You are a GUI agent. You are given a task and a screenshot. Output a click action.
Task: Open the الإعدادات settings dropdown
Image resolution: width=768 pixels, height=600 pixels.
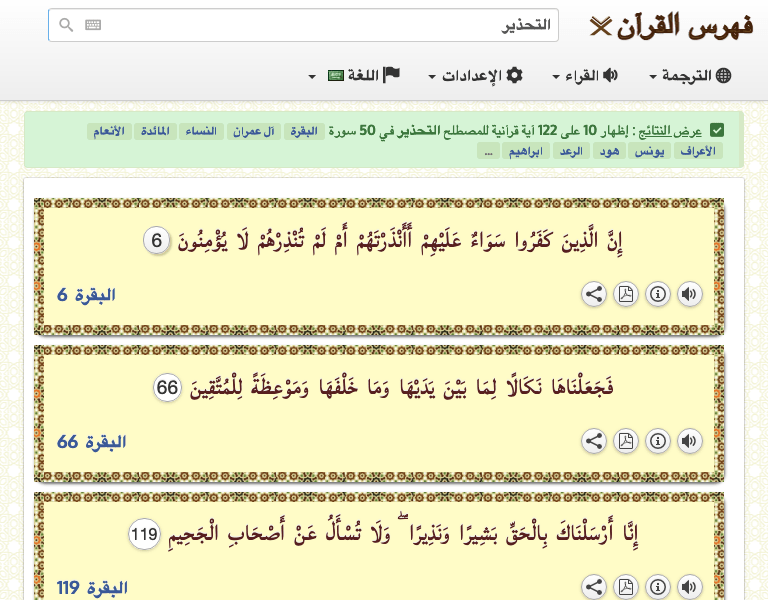tap(475, 76)
